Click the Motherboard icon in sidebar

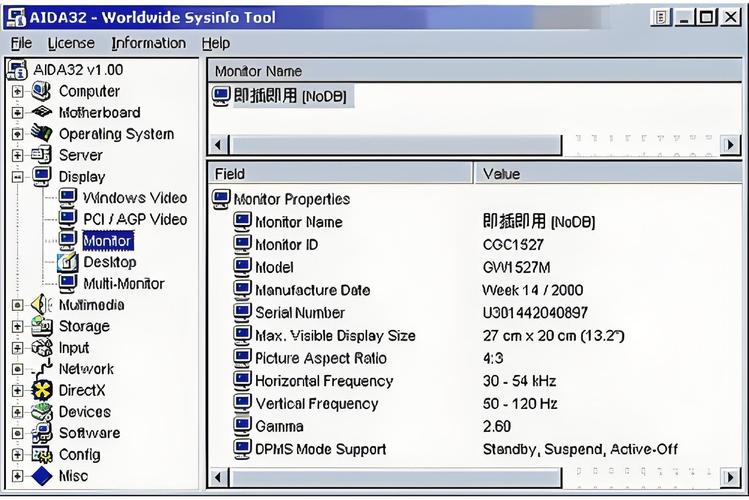coord(42,113)
